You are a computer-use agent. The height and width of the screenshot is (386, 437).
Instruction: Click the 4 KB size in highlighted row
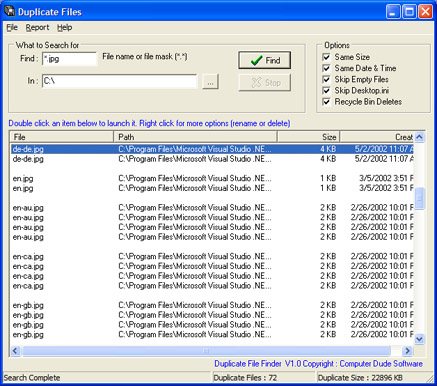328,149
